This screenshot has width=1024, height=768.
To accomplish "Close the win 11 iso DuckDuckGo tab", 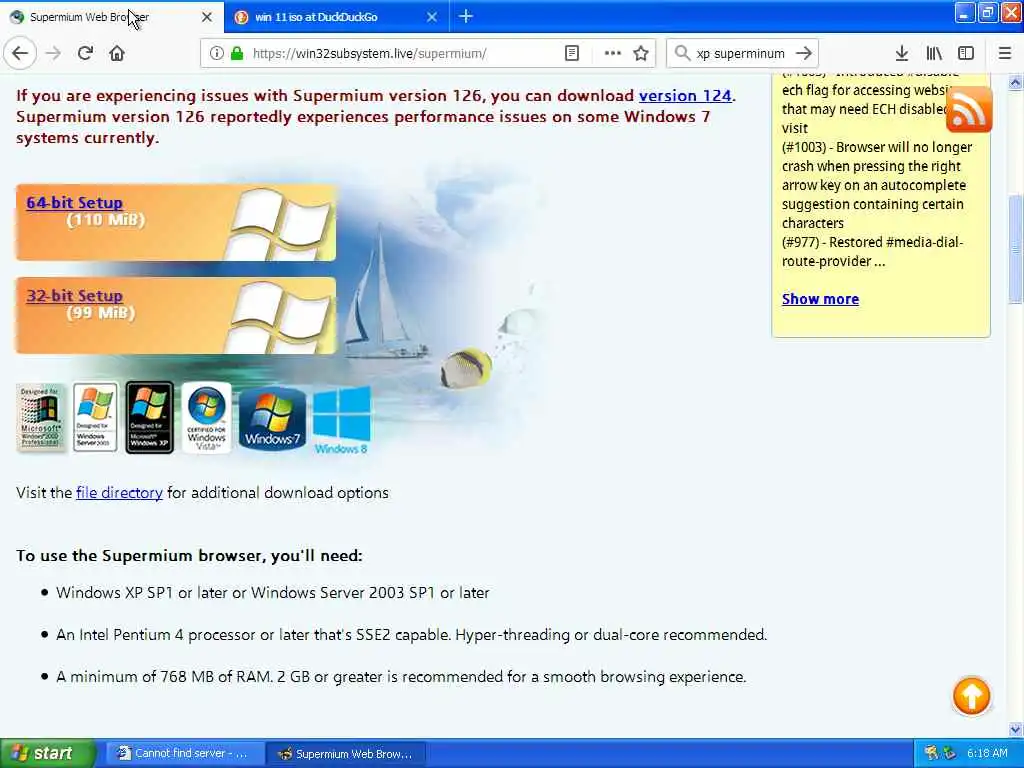I will pos(432,17).
